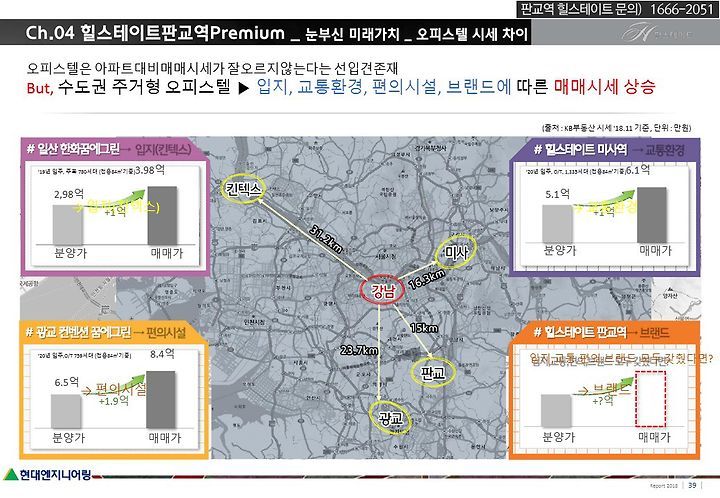
Task: Click the 1666-2051 inquiry phone banner
Action: coord(617,9)
